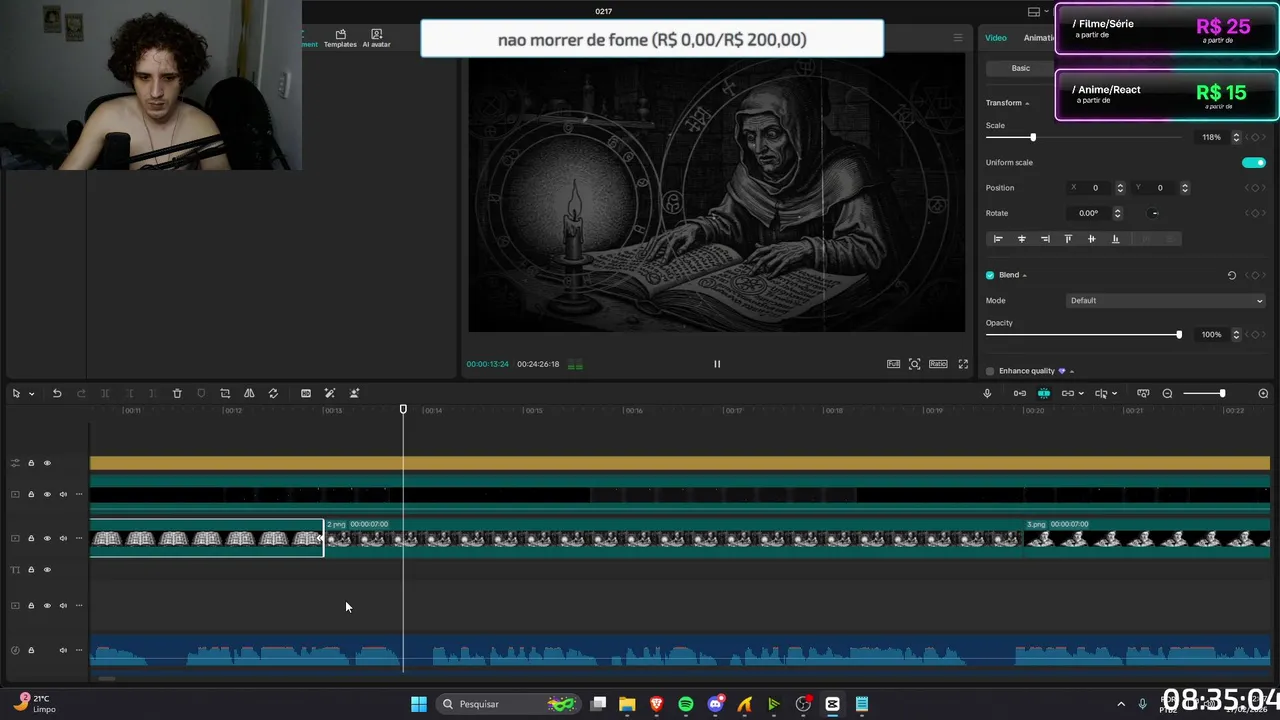Toggle the Uniform scale switch

(1253, 162)
